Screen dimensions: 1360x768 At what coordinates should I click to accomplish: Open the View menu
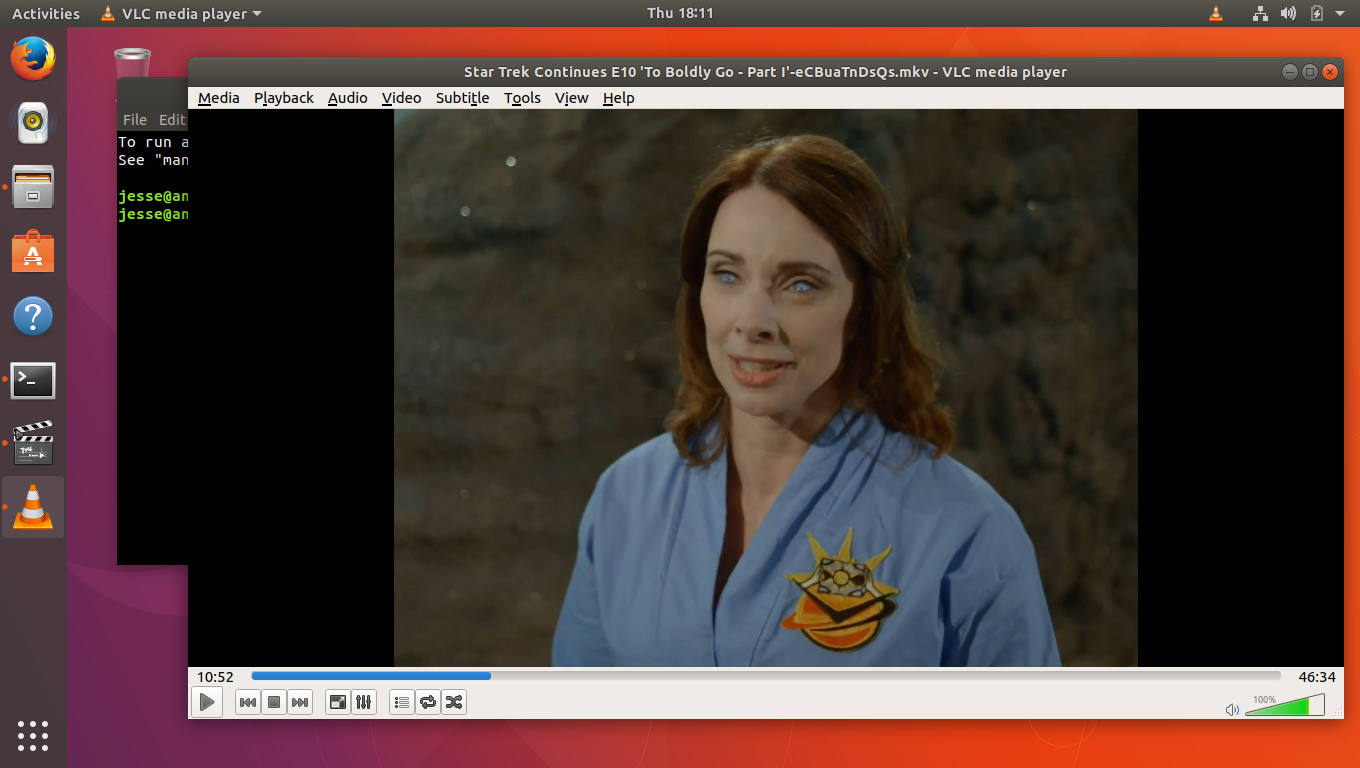click(x=572, y=98)
